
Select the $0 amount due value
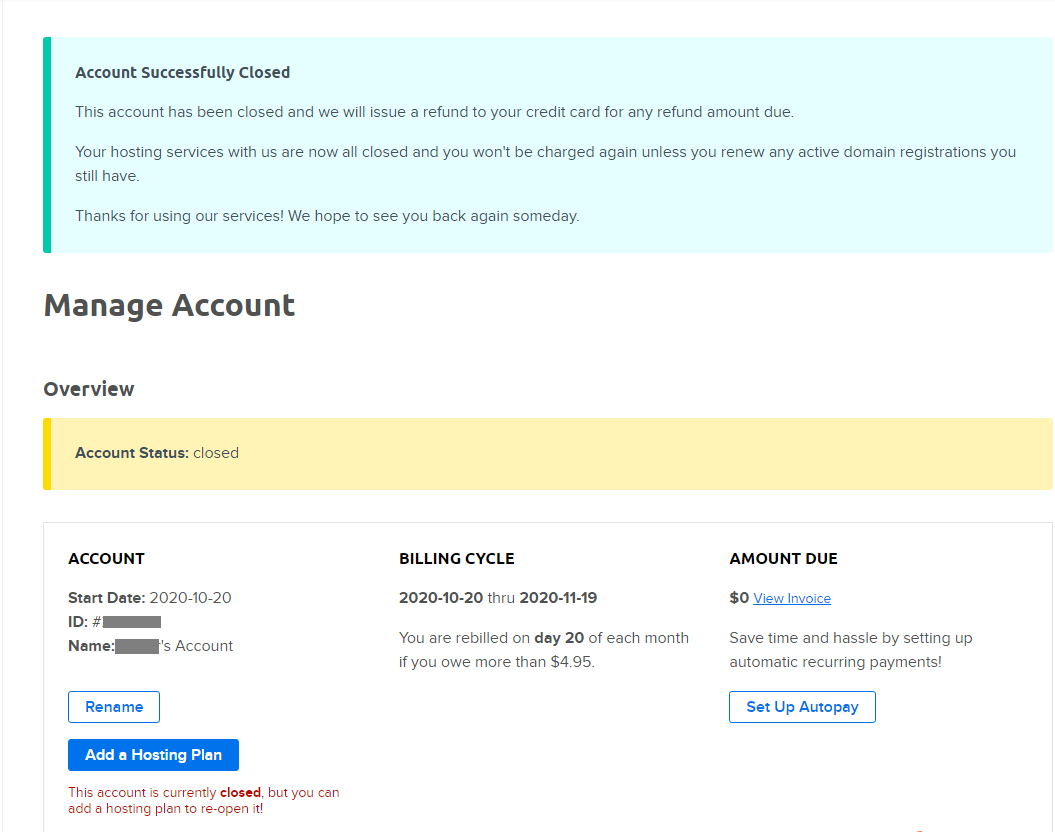739,598
